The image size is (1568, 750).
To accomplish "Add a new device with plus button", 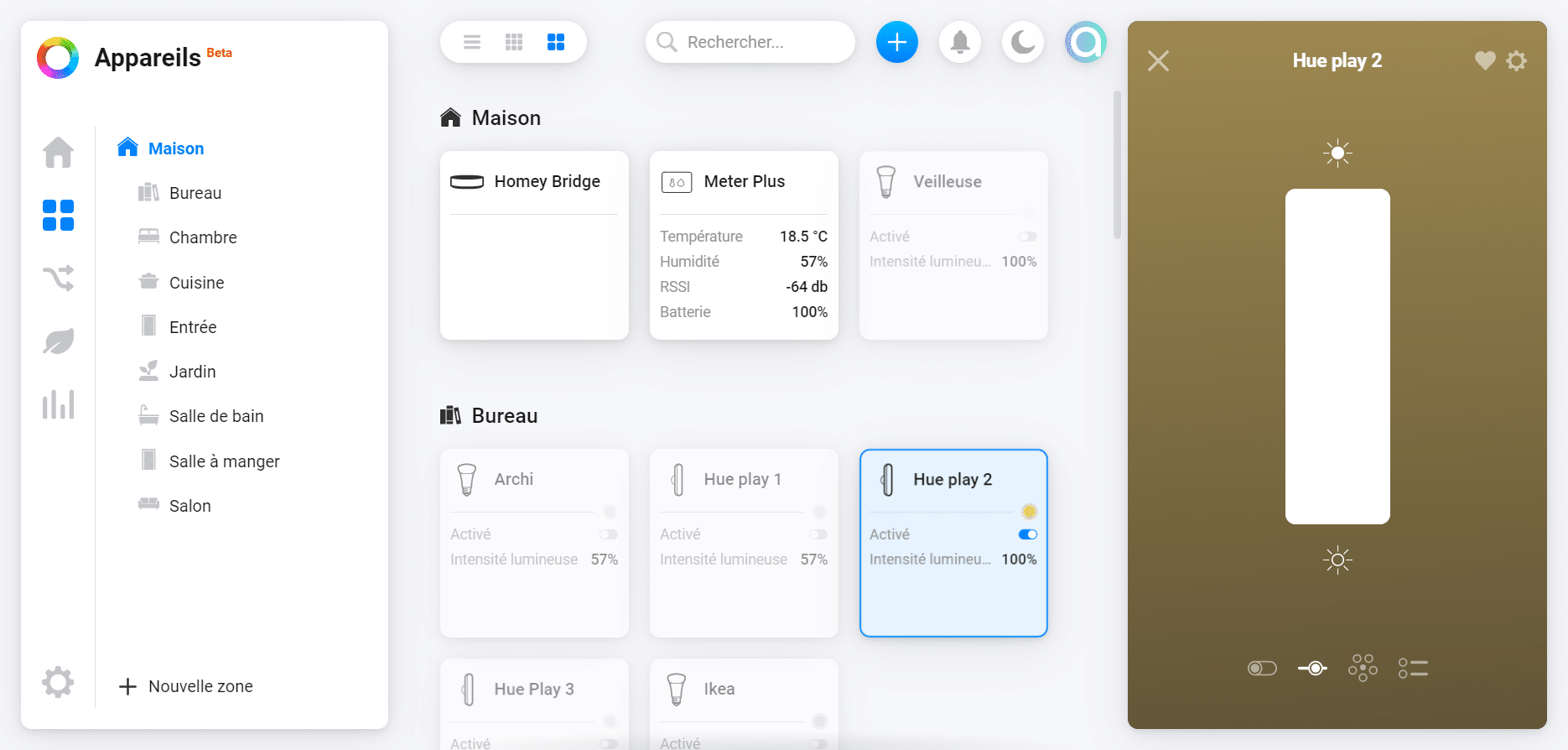I will pyautogui.click(x=897, y=42).
